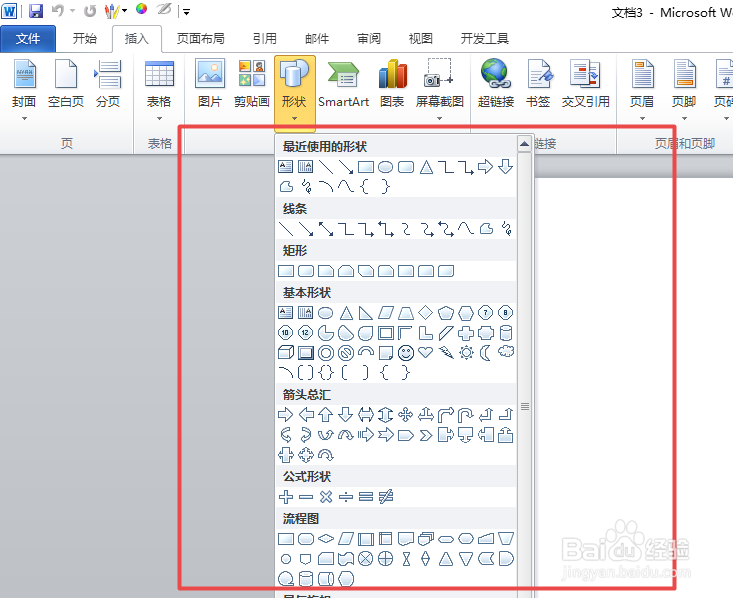The image size is (733, 598).
Task: Select the oval in 最近使用的形状
Action: pyautogui.click(x=386, y=167)
